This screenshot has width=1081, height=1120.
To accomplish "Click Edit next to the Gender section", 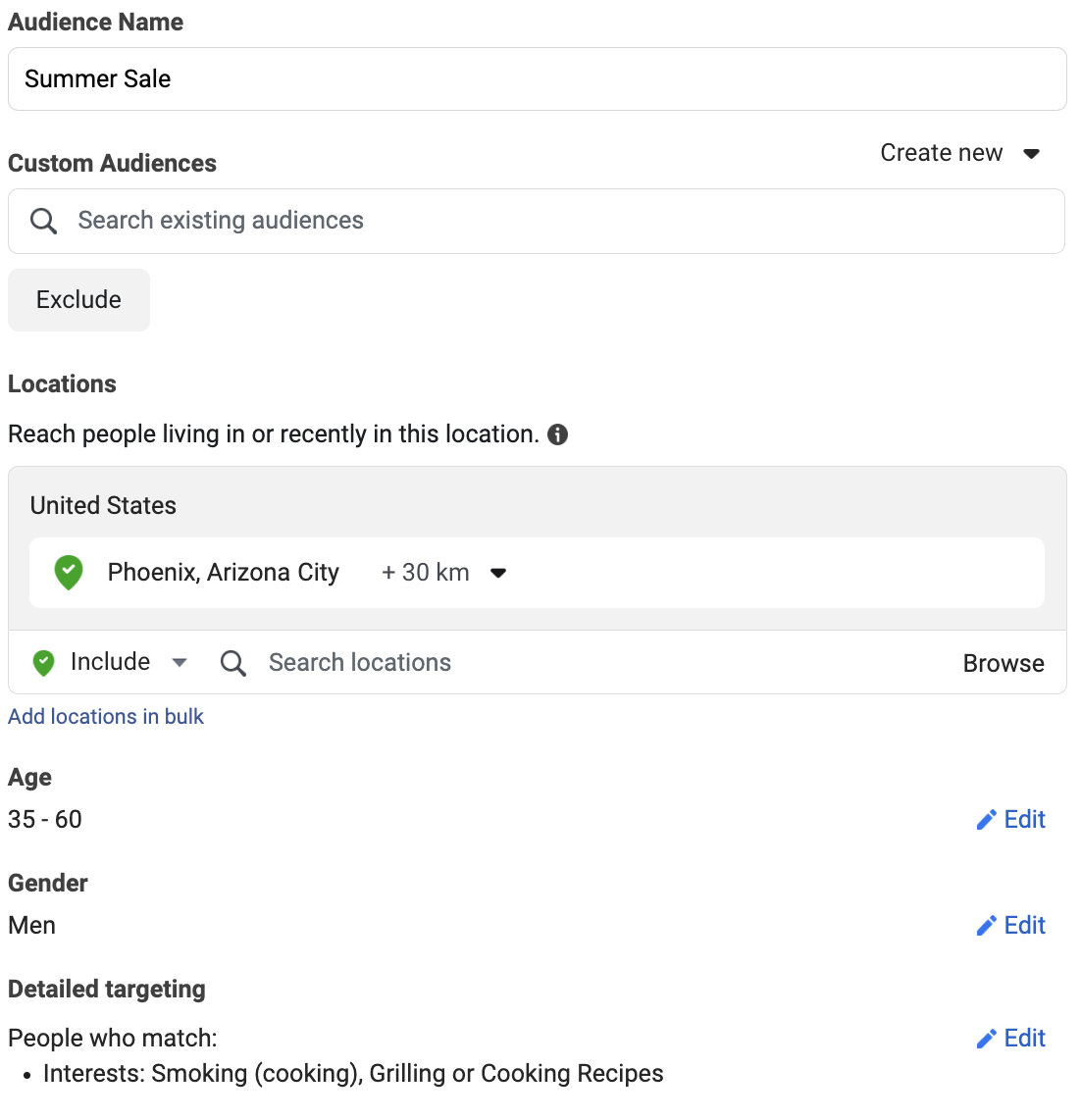I will click(1020, 925).
